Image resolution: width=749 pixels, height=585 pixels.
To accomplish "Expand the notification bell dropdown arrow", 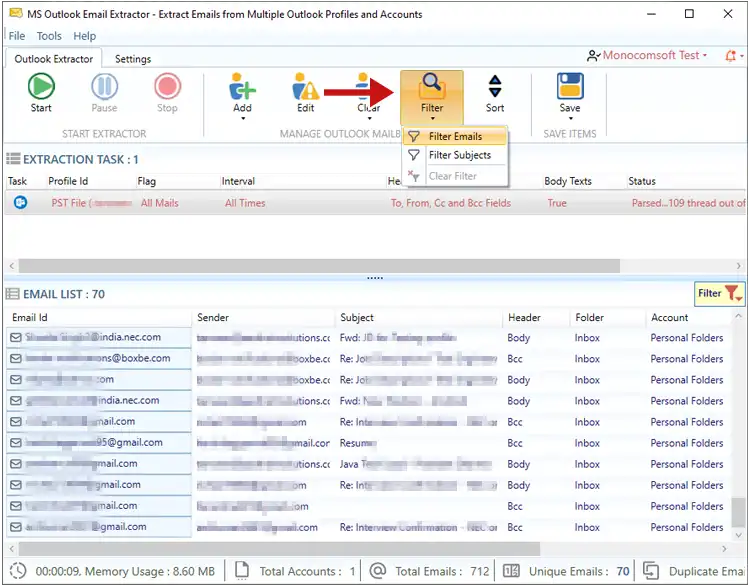I will click(742, 56).
